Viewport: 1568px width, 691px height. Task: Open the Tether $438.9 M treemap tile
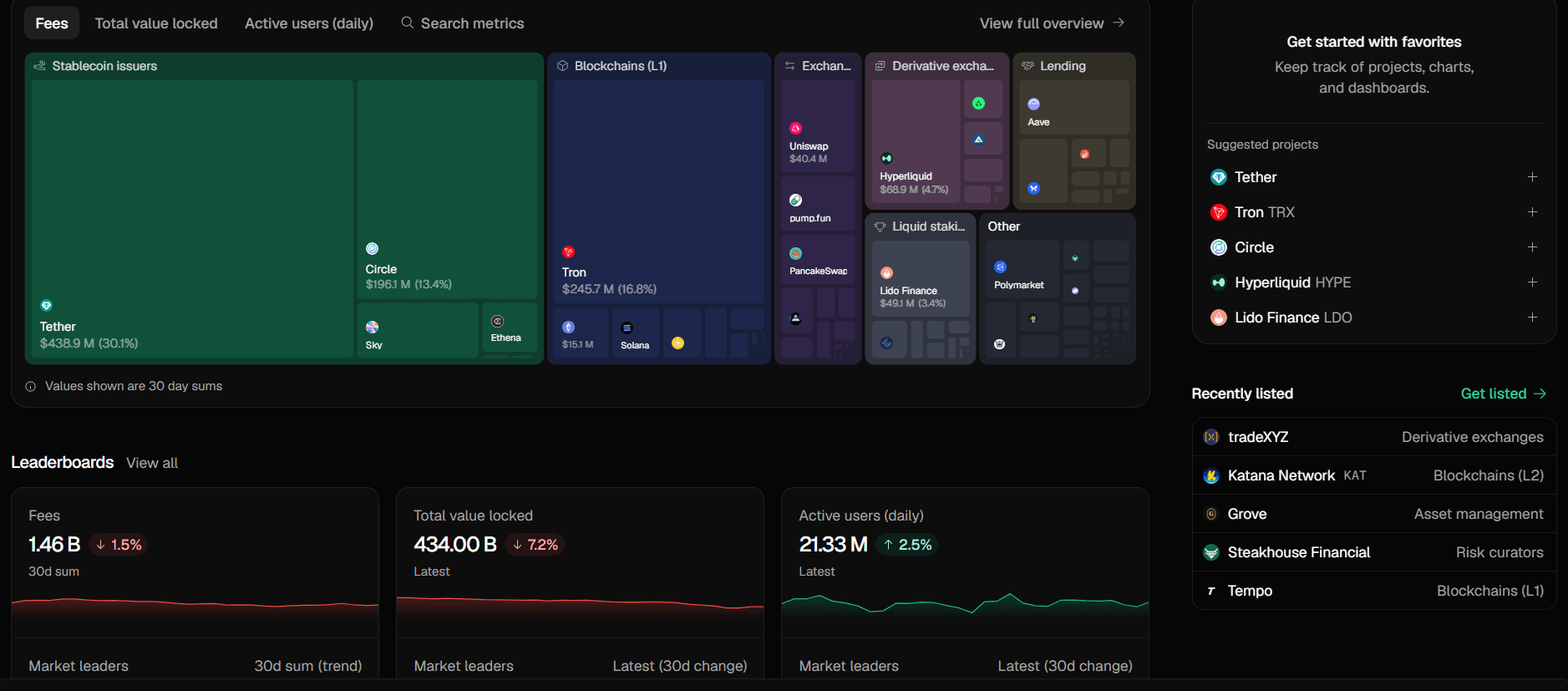coord(192,219)
